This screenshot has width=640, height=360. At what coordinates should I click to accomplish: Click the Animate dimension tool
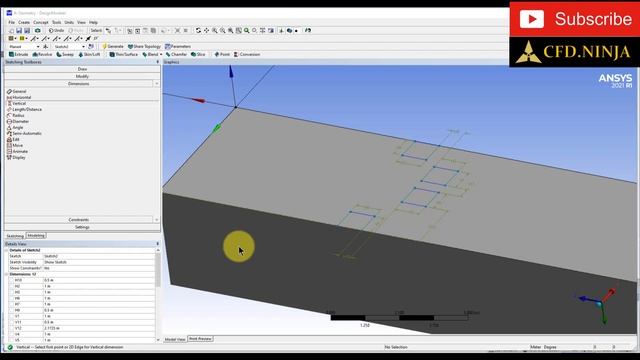click(x=17, y=151)
